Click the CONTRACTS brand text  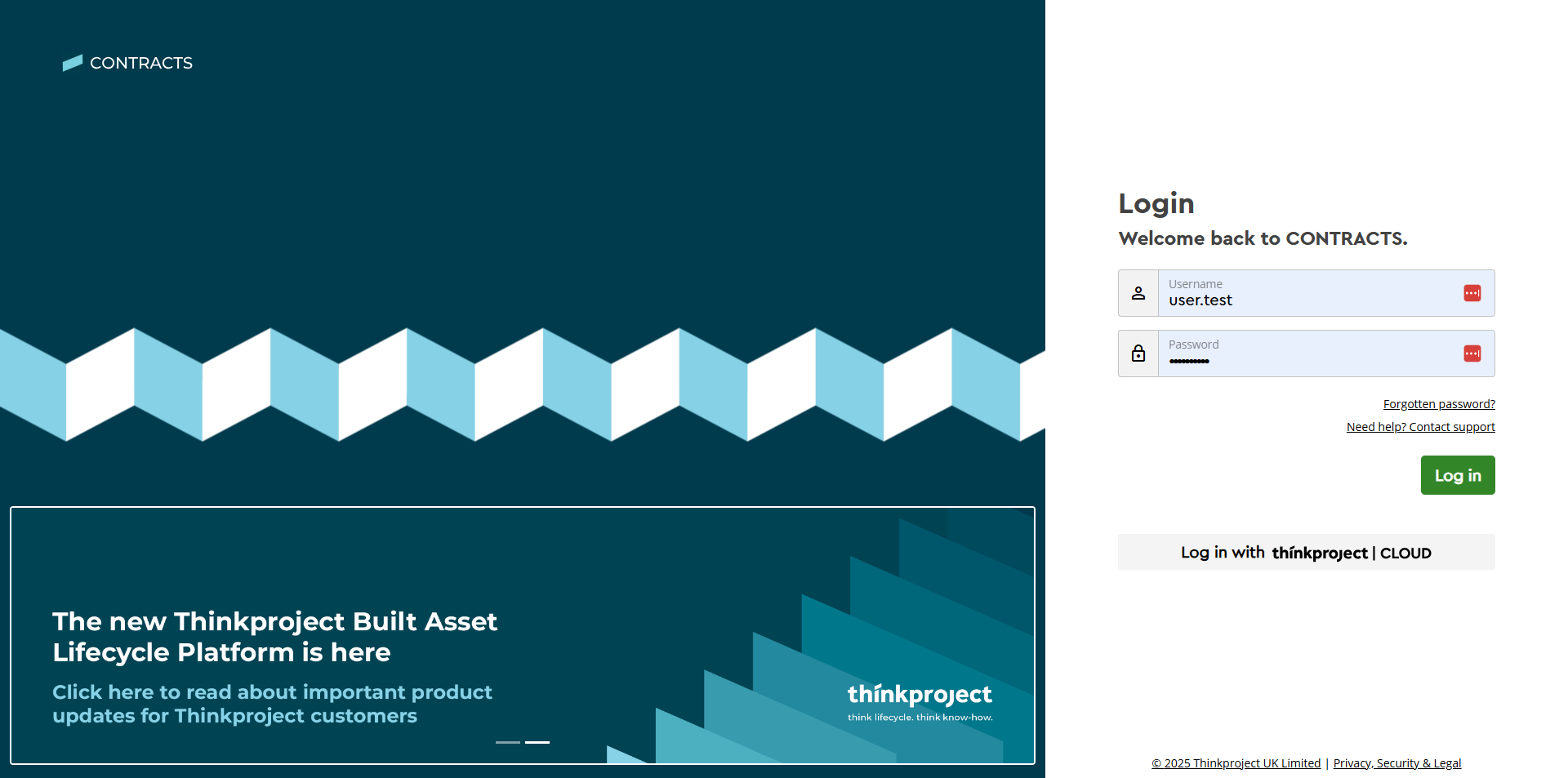(x=141, y=63)
